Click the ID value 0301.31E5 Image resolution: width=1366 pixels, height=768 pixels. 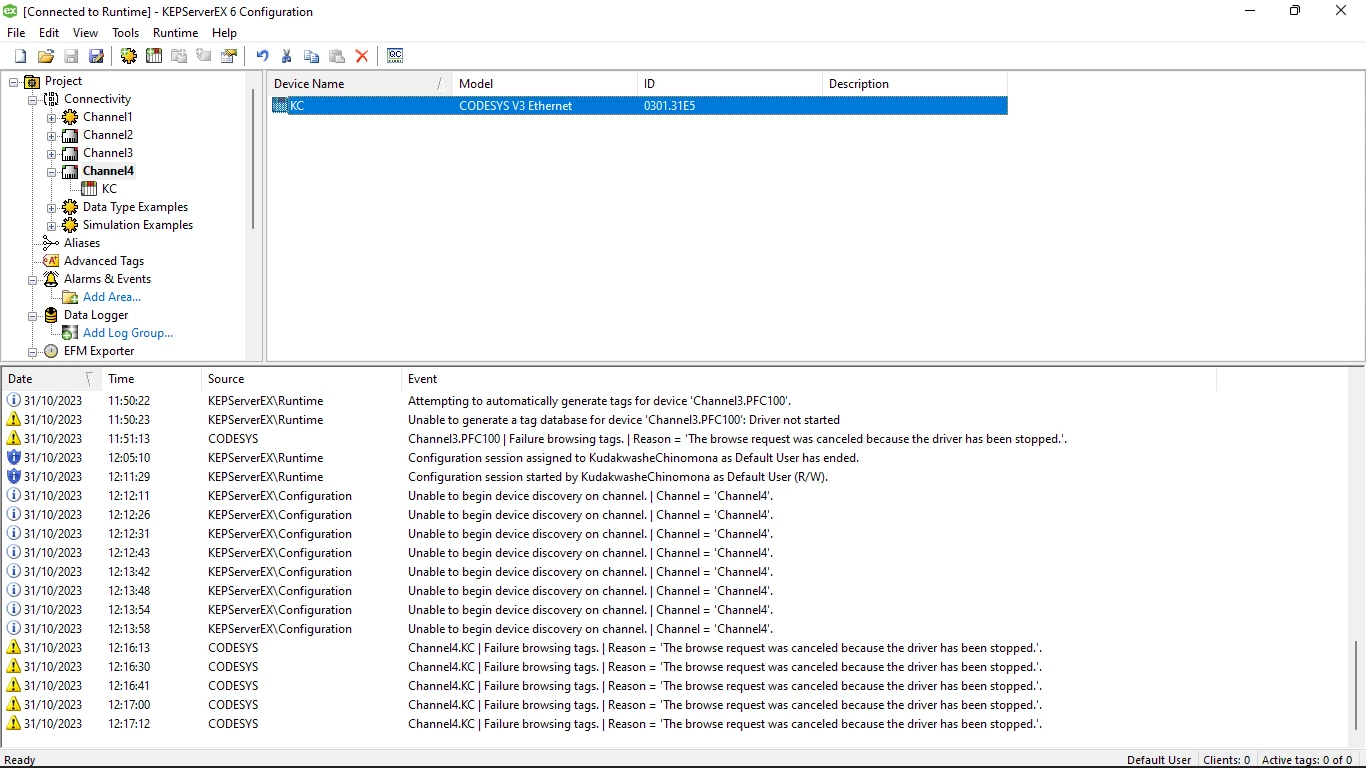point(669,106)
